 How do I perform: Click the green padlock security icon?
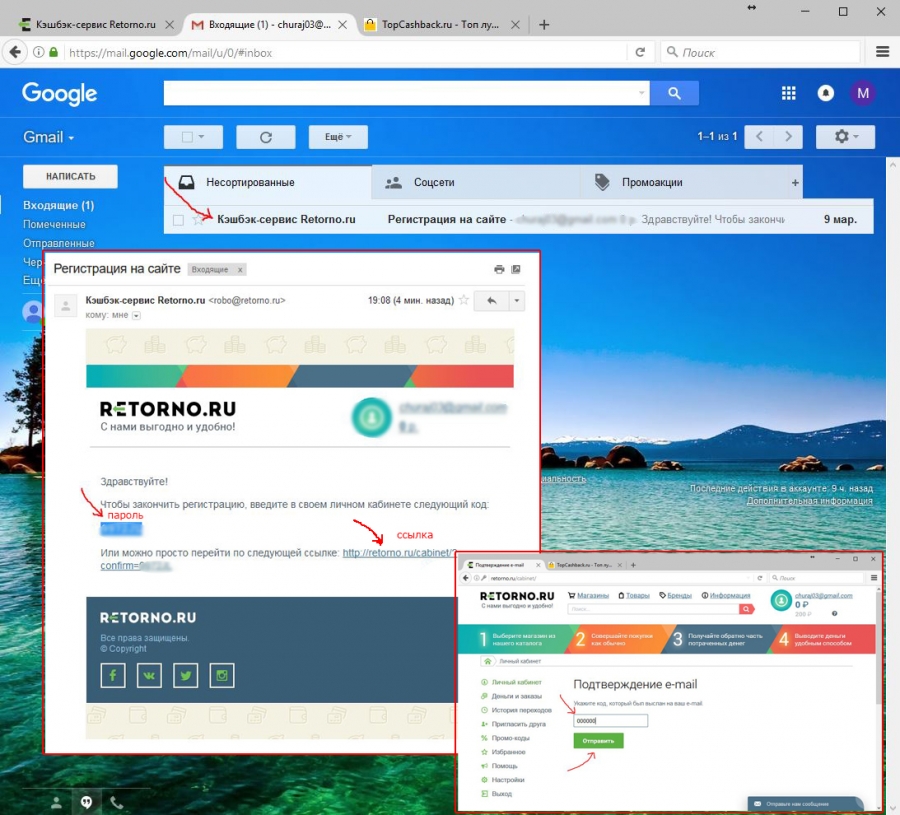[53, 52]
